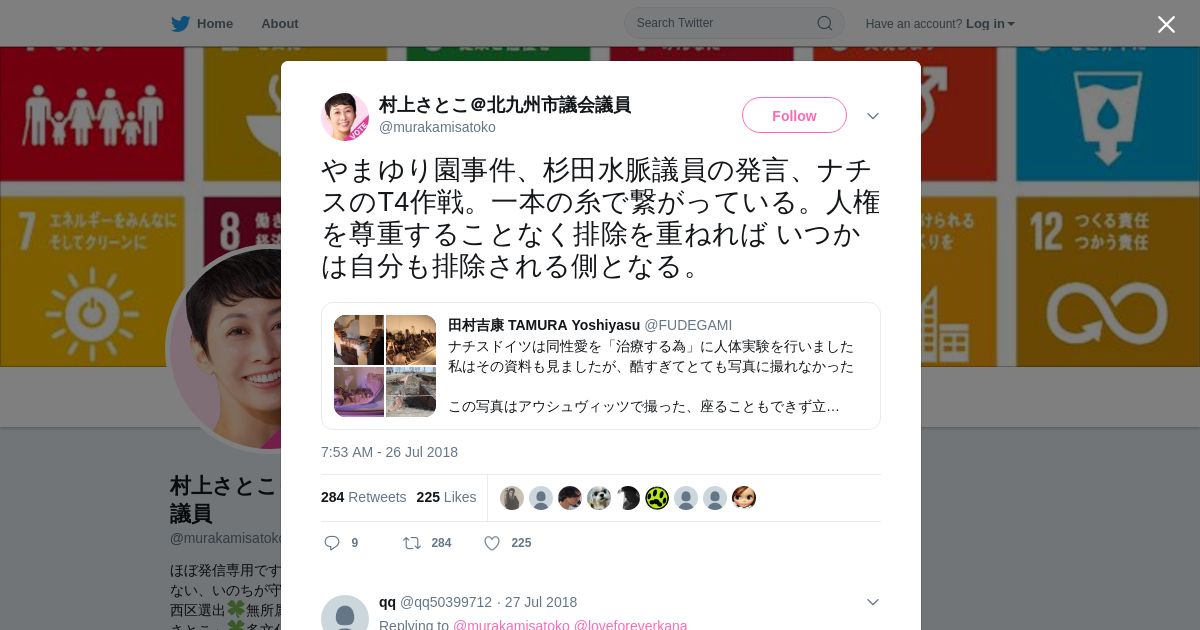The width and height of the screenshot is (1200, 630).
Task: Follow @murakamisatoko
Action: click(x=794, y=116)
